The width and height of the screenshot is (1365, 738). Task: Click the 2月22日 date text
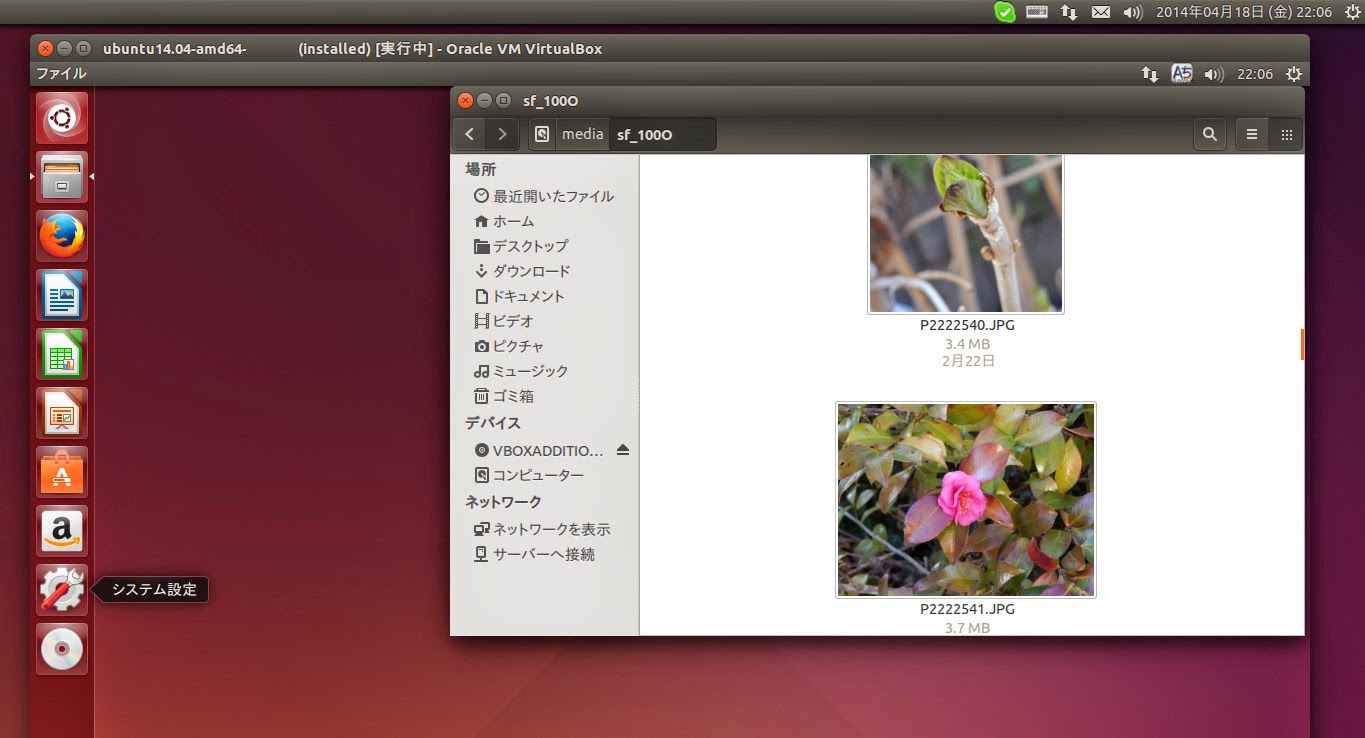pyautogui.click(x=968, y=361)
